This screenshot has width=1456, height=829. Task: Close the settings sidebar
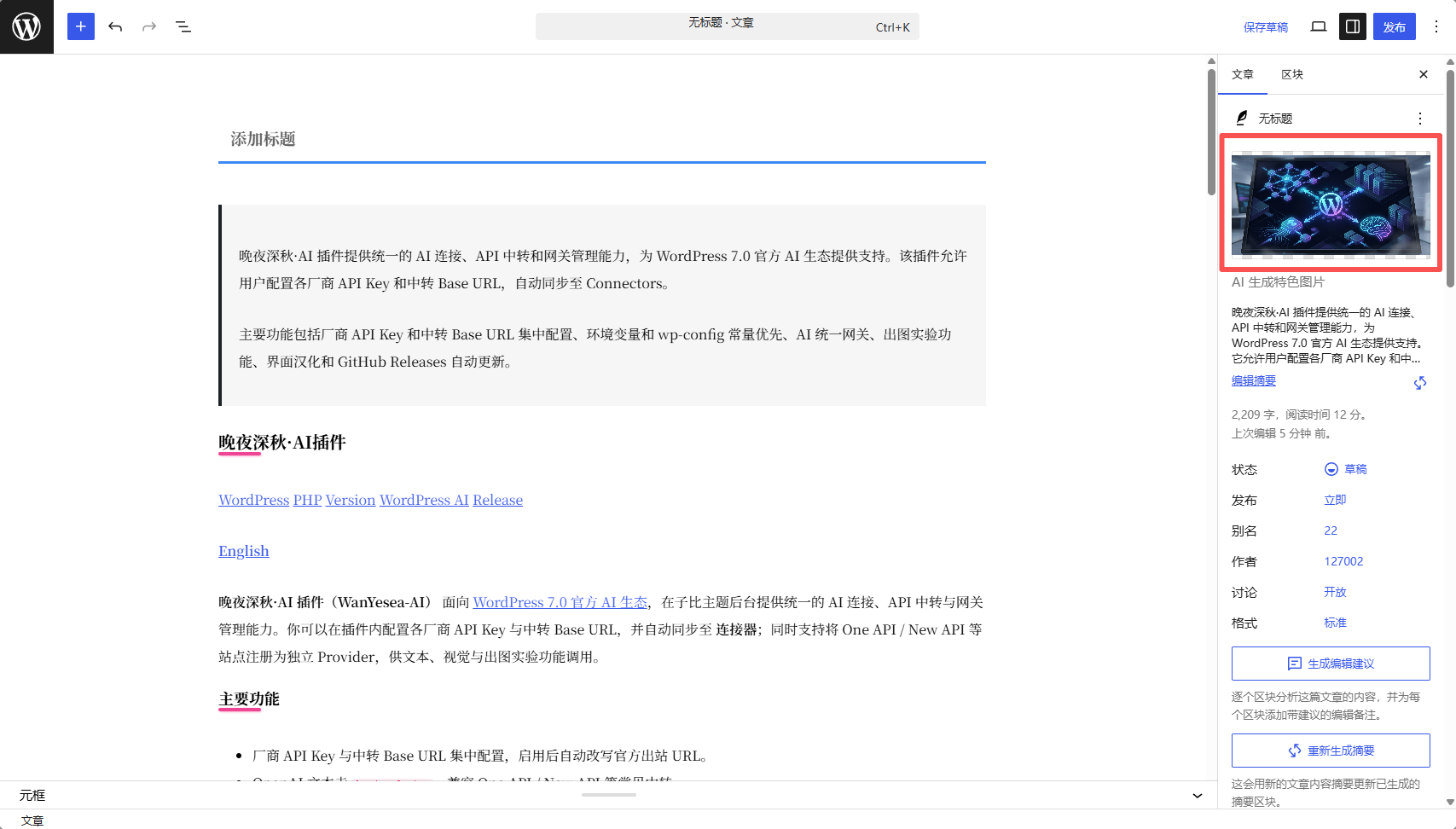pyautogui.click(x=1424, y=74)
